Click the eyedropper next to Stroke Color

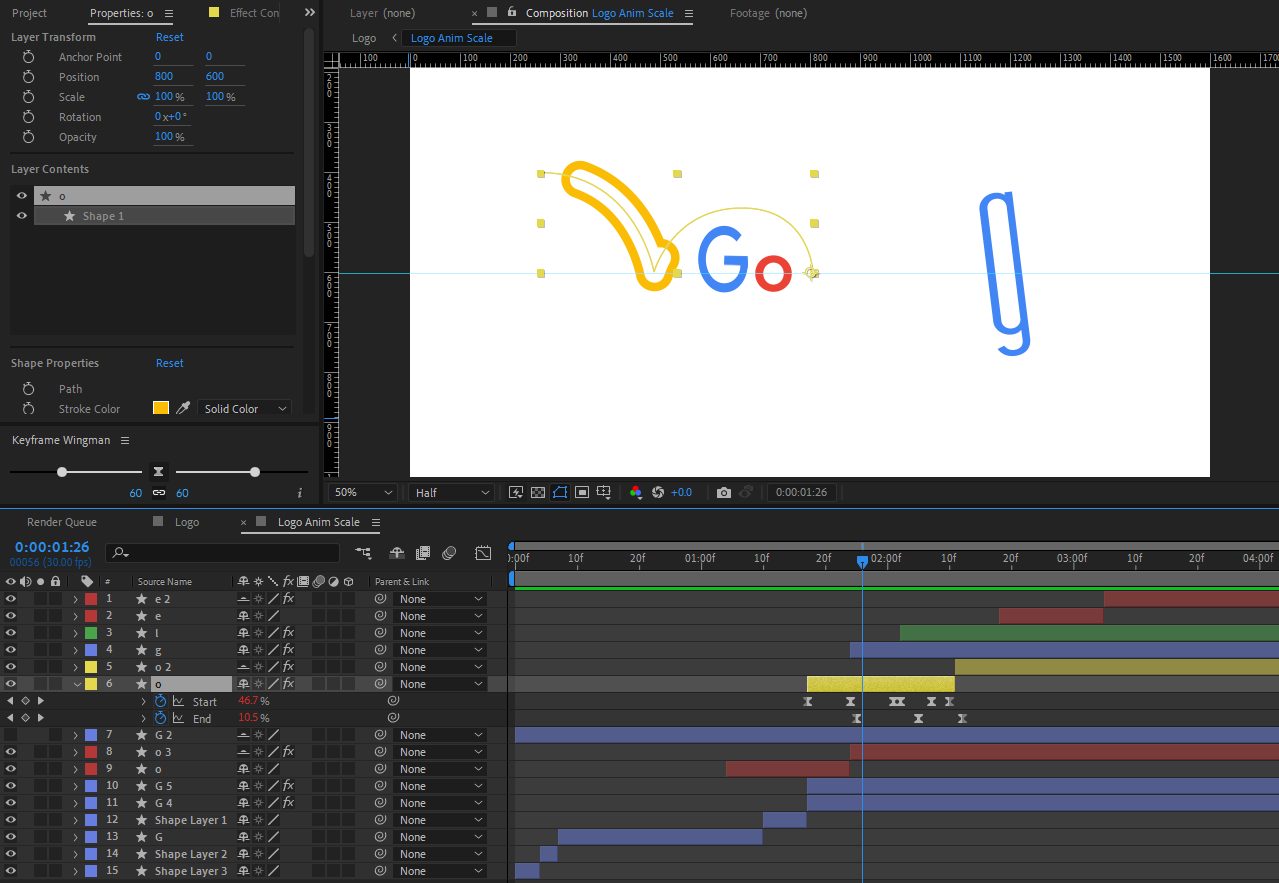pyautogui.click(x=183, y=408)
